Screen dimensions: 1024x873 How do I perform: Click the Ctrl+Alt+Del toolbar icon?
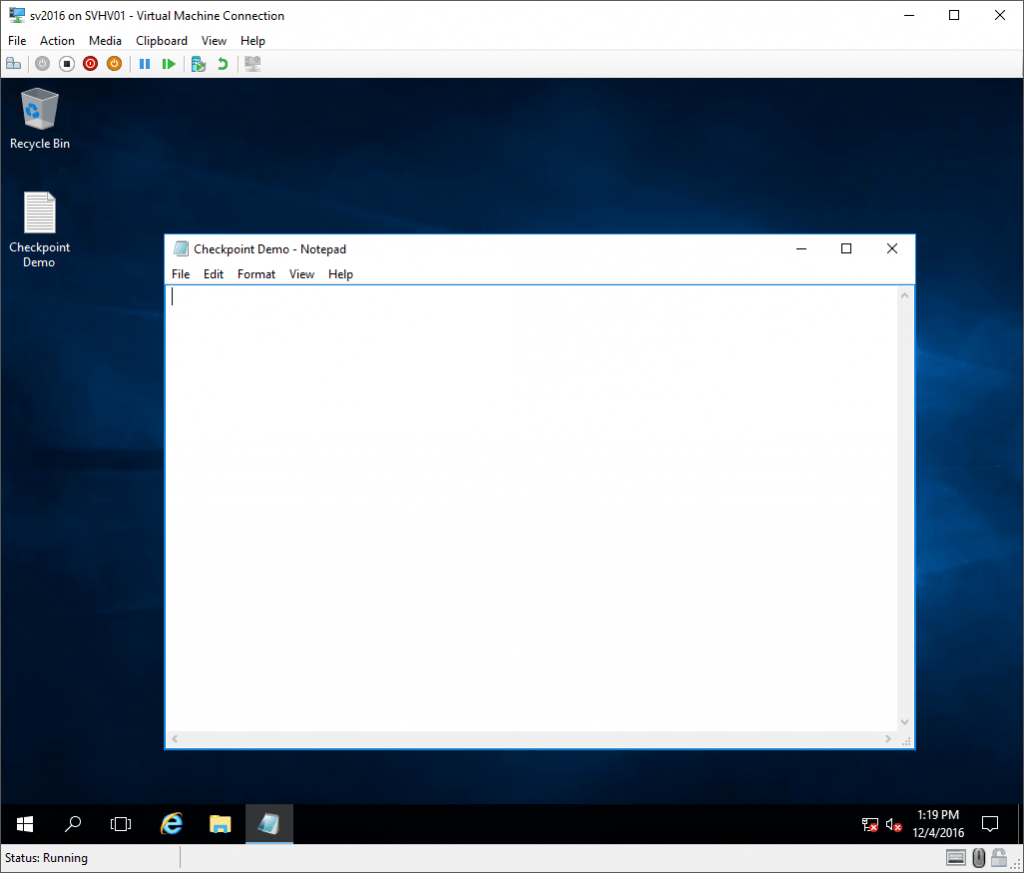[x=14, y=64]
